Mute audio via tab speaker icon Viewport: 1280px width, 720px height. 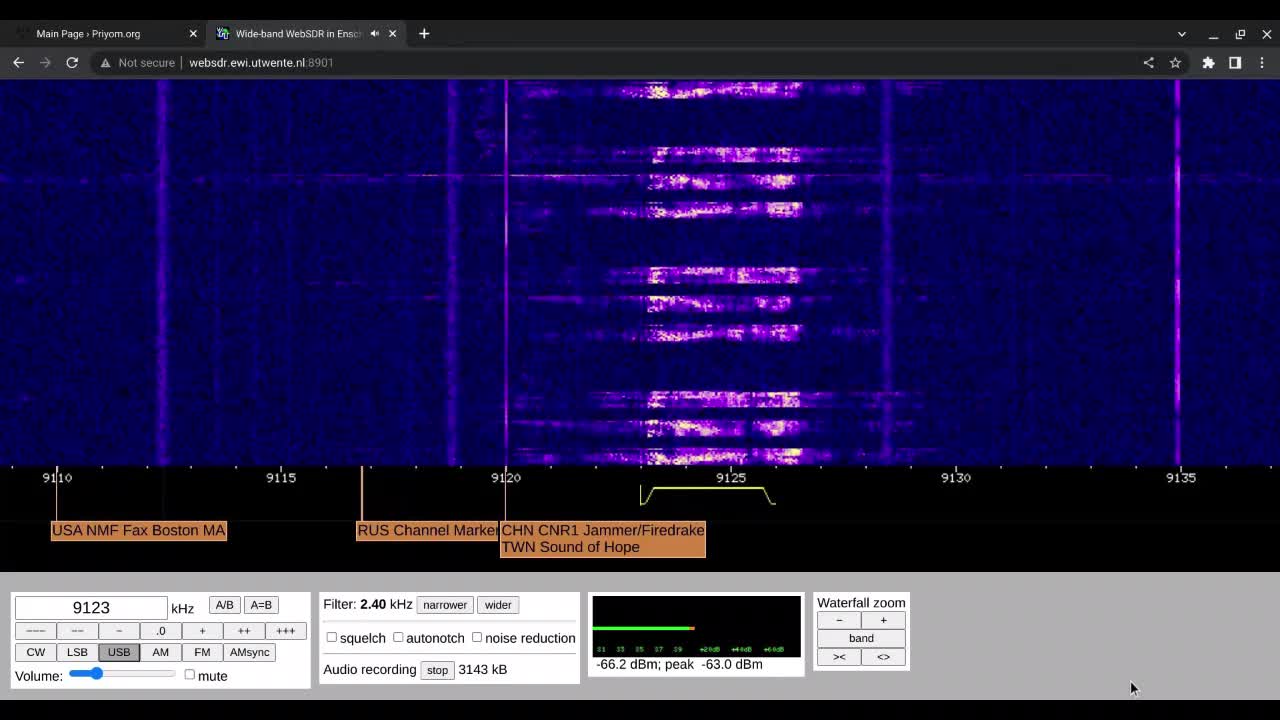point(375,33)
